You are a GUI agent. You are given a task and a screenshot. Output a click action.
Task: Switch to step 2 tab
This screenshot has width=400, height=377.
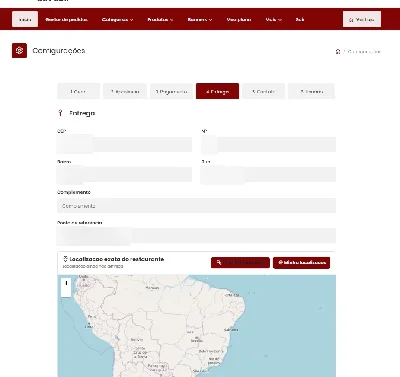125,91
